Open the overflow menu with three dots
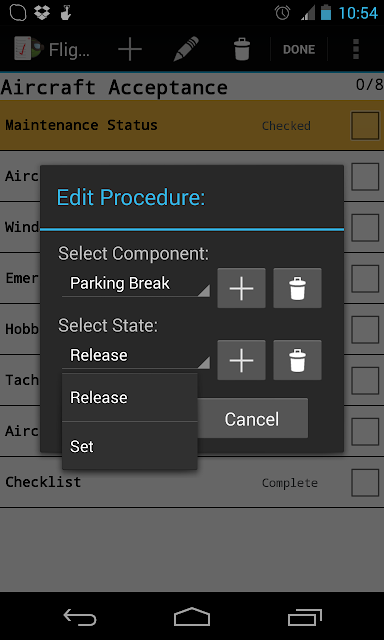Screen dimensions: 384x640 tap(356, 49)
